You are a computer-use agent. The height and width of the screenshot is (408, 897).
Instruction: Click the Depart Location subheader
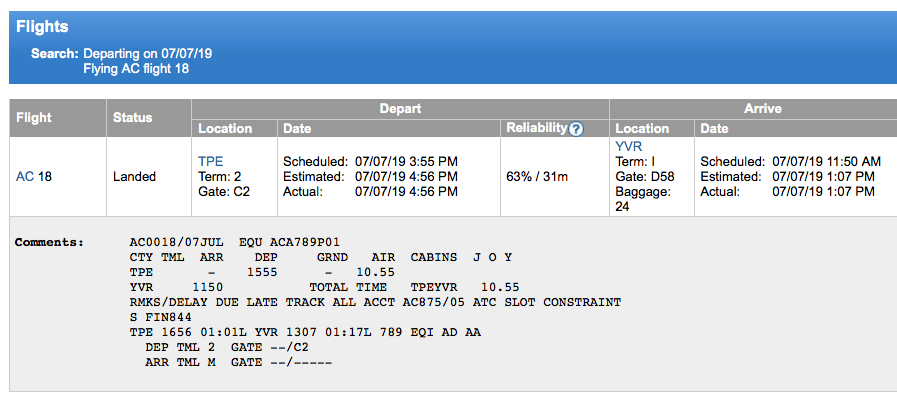[x=225, y=129]
